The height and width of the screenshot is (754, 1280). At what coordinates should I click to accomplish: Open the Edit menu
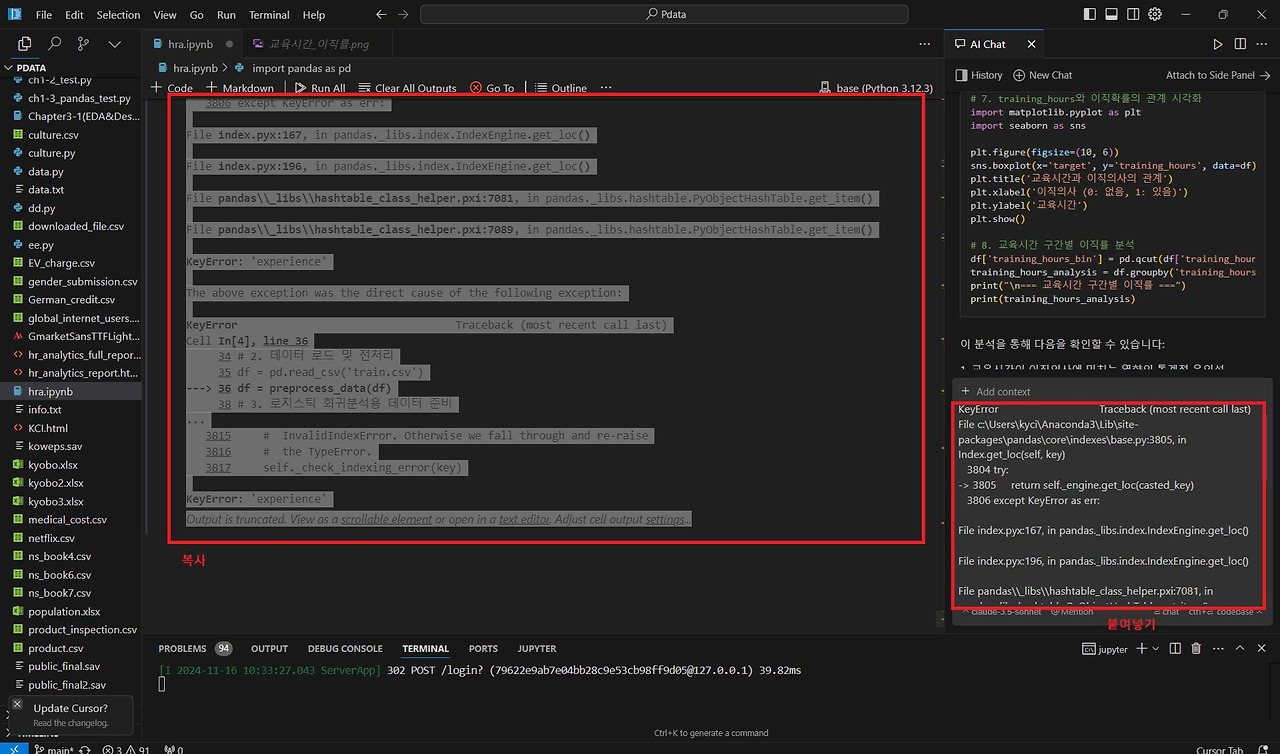75,15
